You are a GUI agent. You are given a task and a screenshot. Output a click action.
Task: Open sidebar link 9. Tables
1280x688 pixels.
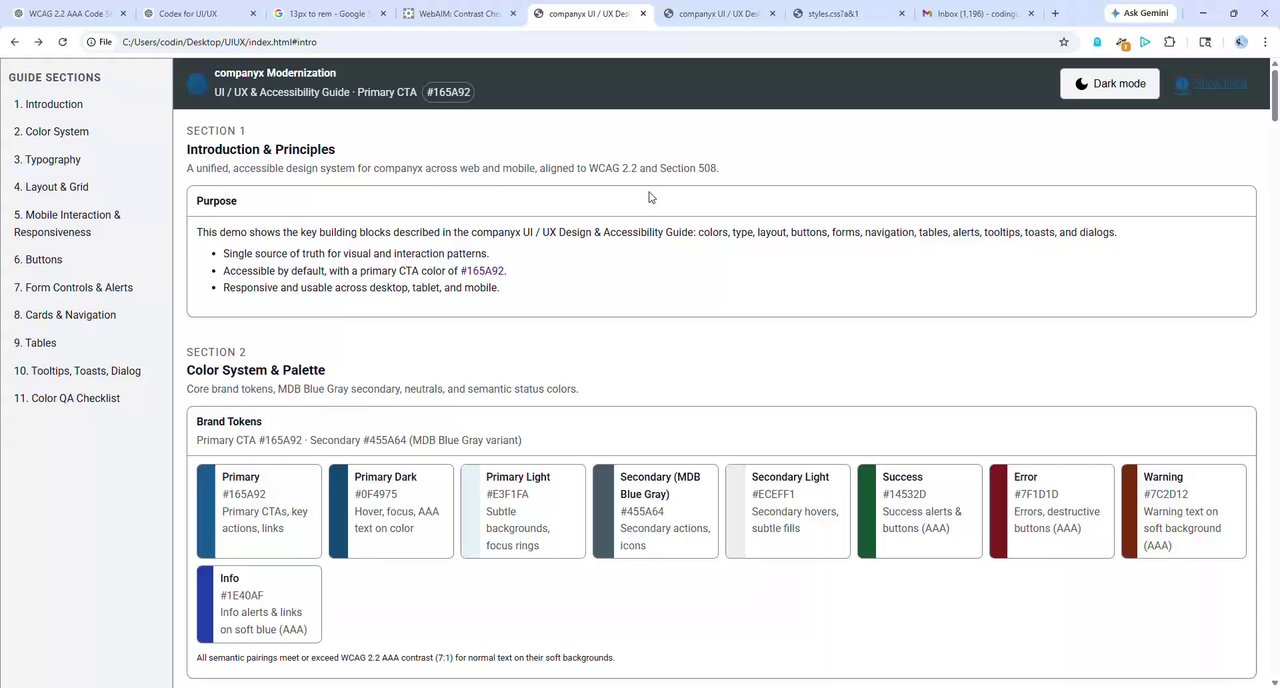tap(35, 343)
